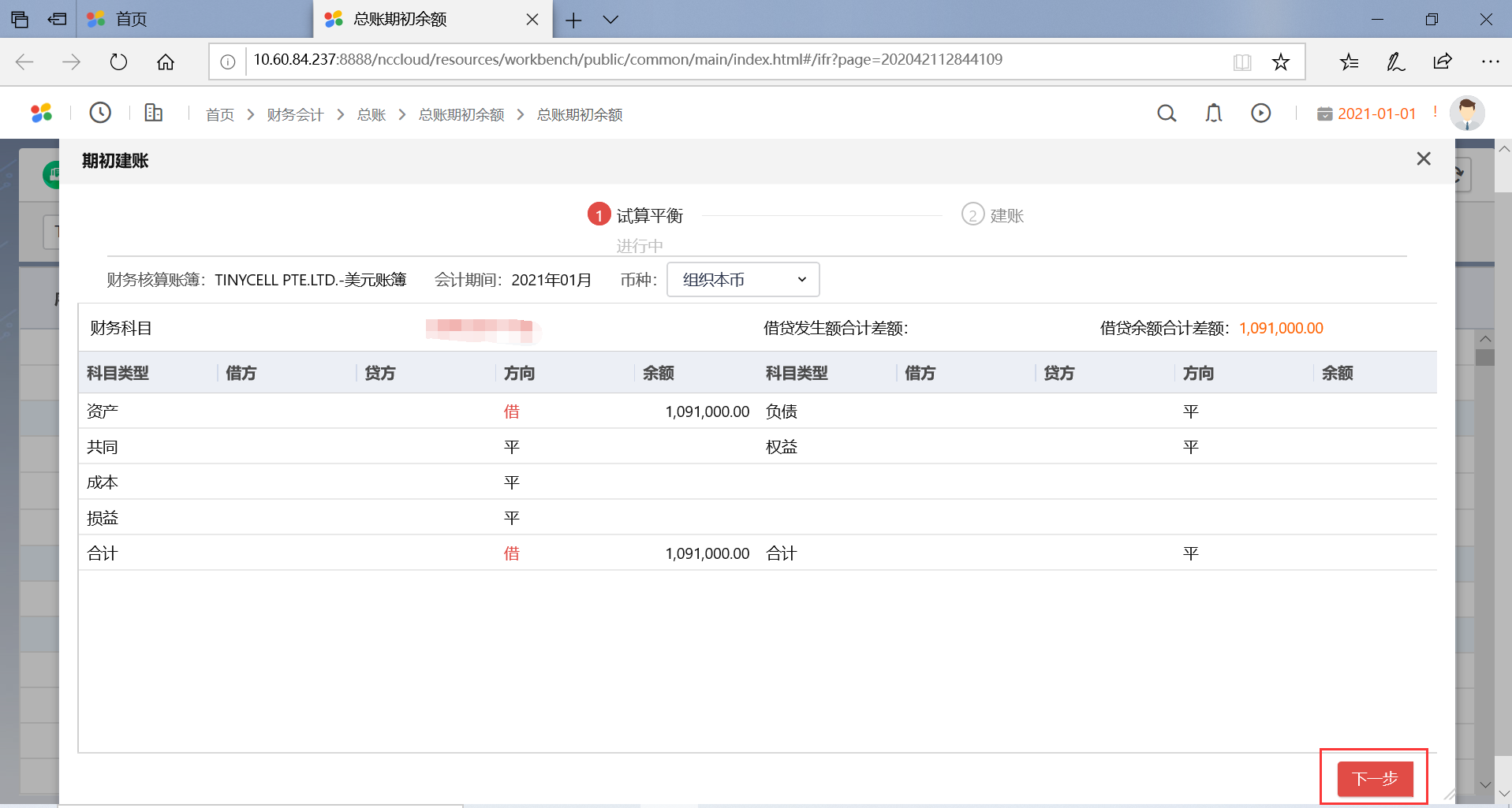The width and height of the screenshot is (1512, 808).
Task: Click the 下一步 button
Action: 1375,779
